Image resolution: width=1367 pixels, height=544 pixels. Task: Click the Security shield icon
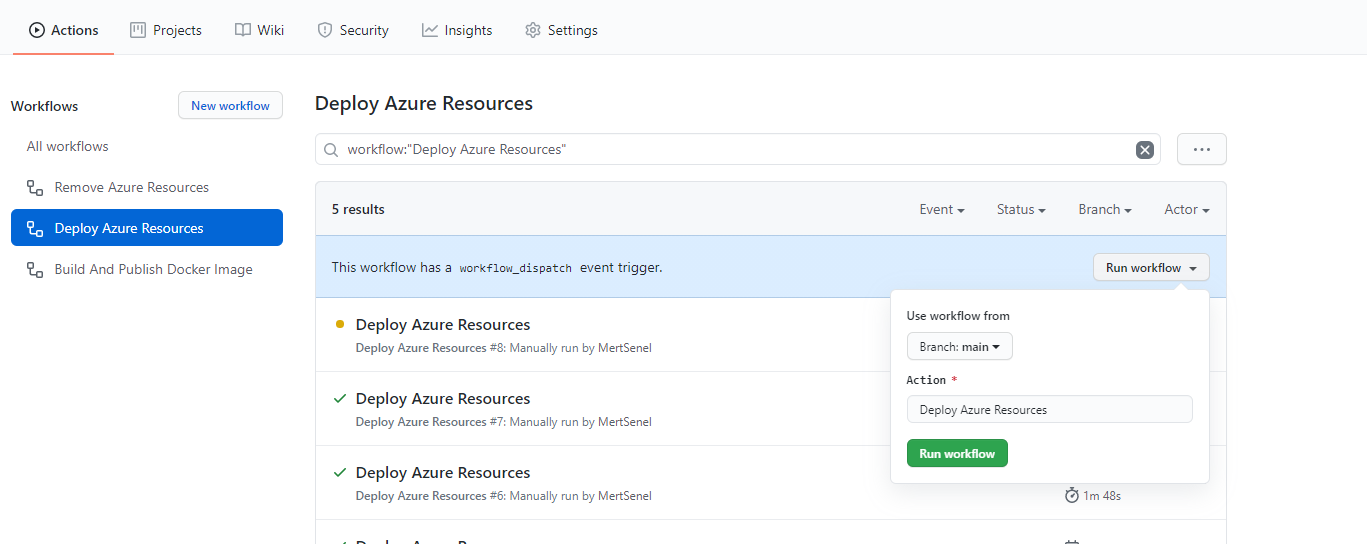325,30
